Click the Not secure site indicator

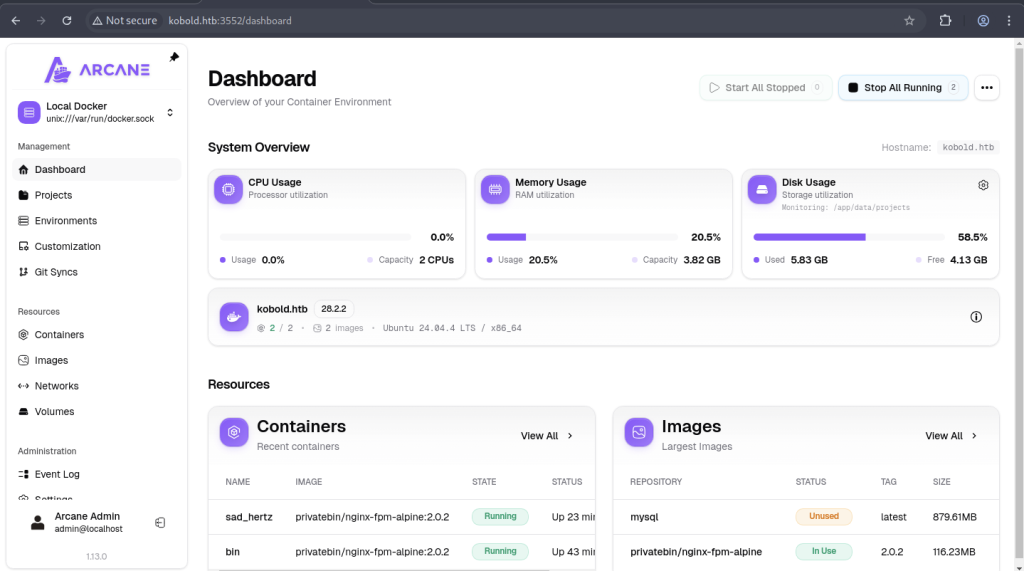click(124, 21)
